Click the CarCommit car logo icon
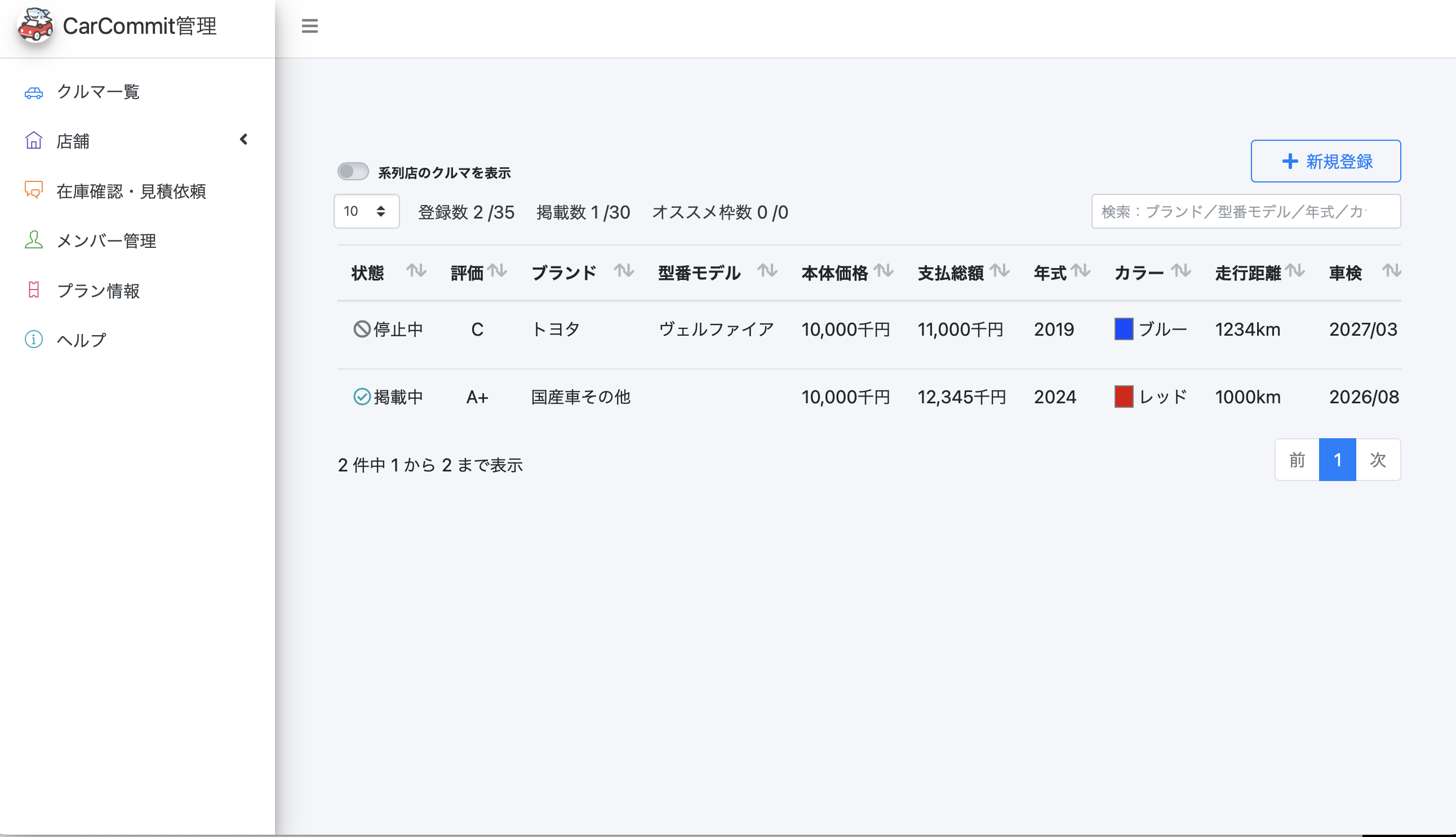The width and height of the screenshot is (1456, 837). tap(35, 25)
